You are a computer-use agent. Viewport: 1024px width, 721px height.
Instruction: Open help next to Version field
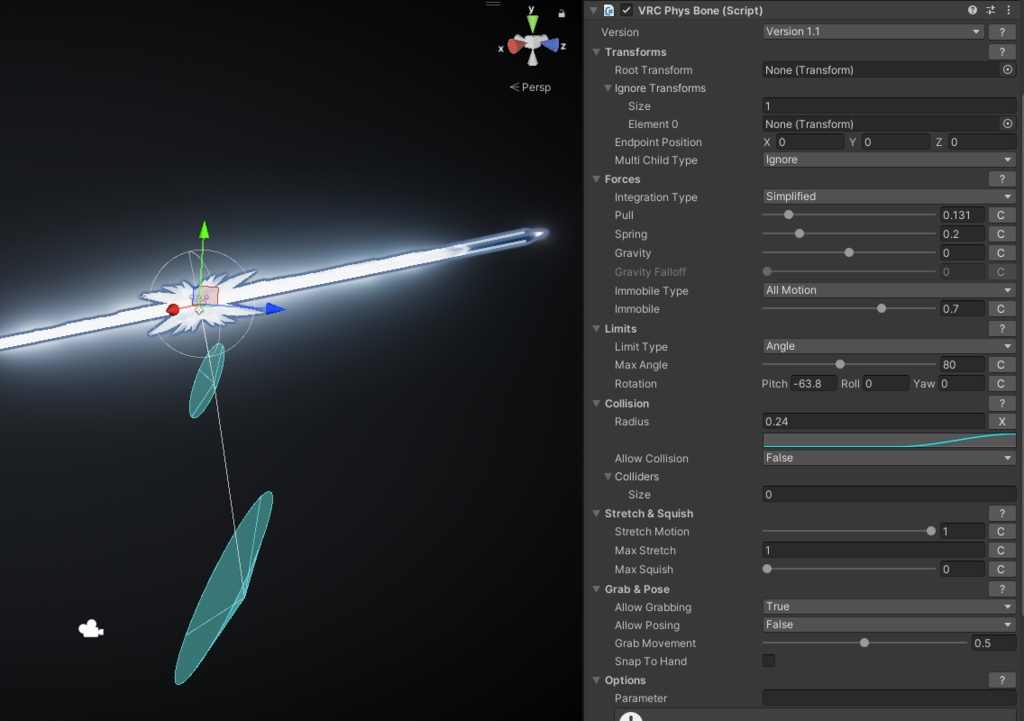click(x=1002, y=31)
